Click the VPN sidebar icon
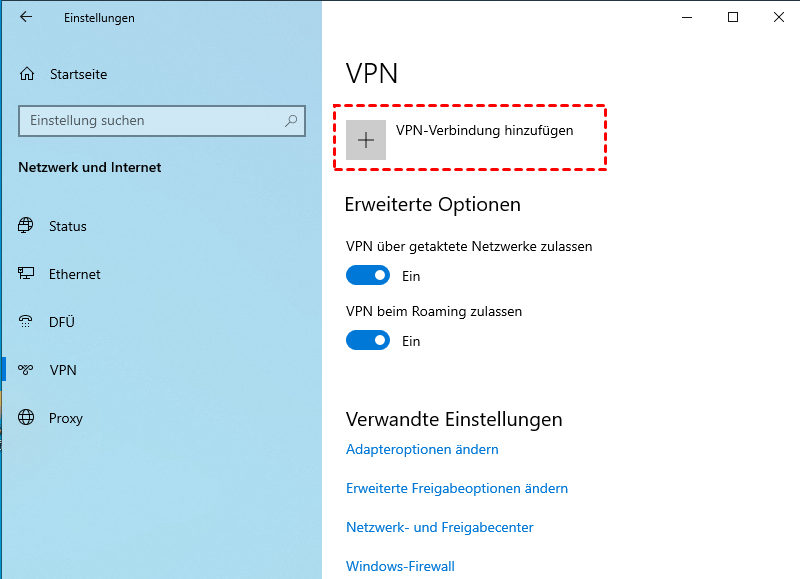800x579 pixels. pos(27,370)
